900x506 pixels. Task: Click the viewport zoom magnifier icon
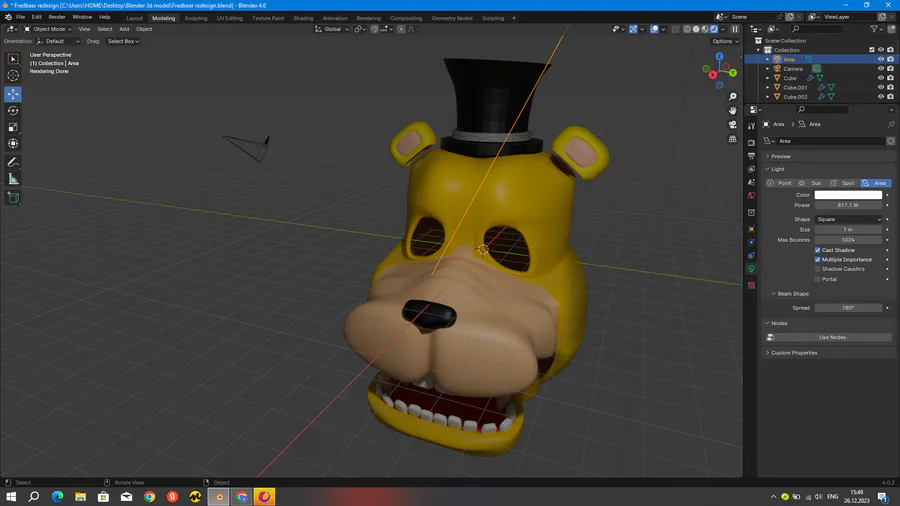coord(732,96)
